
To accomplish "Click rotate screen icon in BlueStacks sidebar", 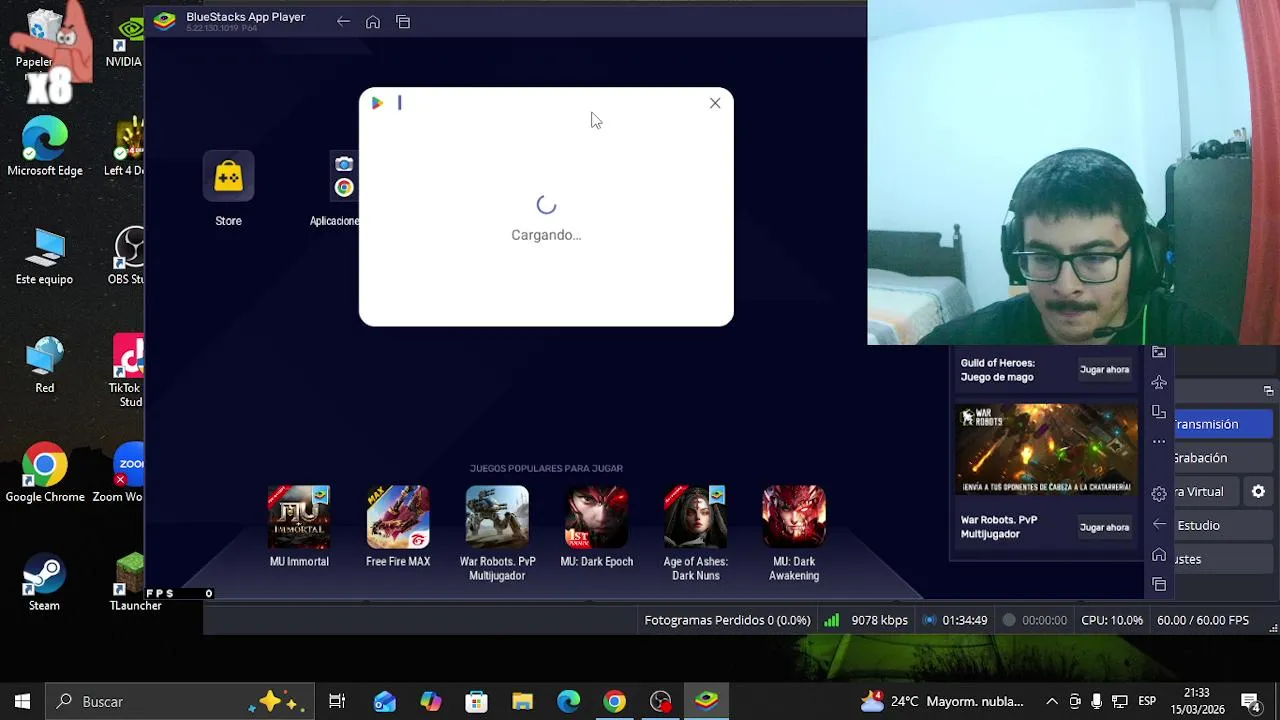I will (x=1159, y=411).
